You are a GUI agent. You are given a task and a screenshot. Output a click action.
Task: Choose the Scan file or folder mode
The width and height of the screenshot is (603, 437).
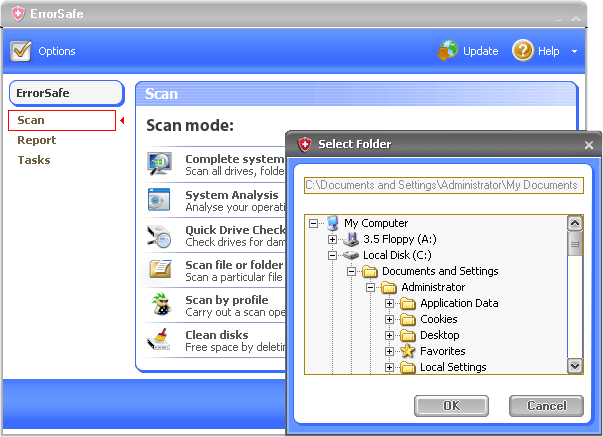pos(215,270)
